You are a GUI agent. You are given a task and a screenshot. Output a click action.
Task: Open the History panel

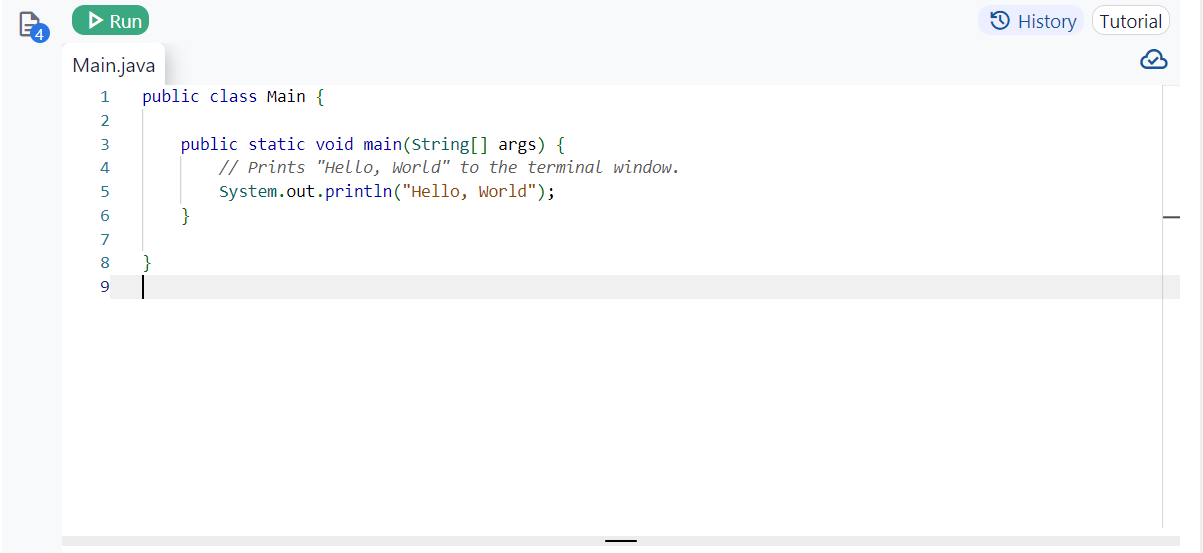(1031, 21)
